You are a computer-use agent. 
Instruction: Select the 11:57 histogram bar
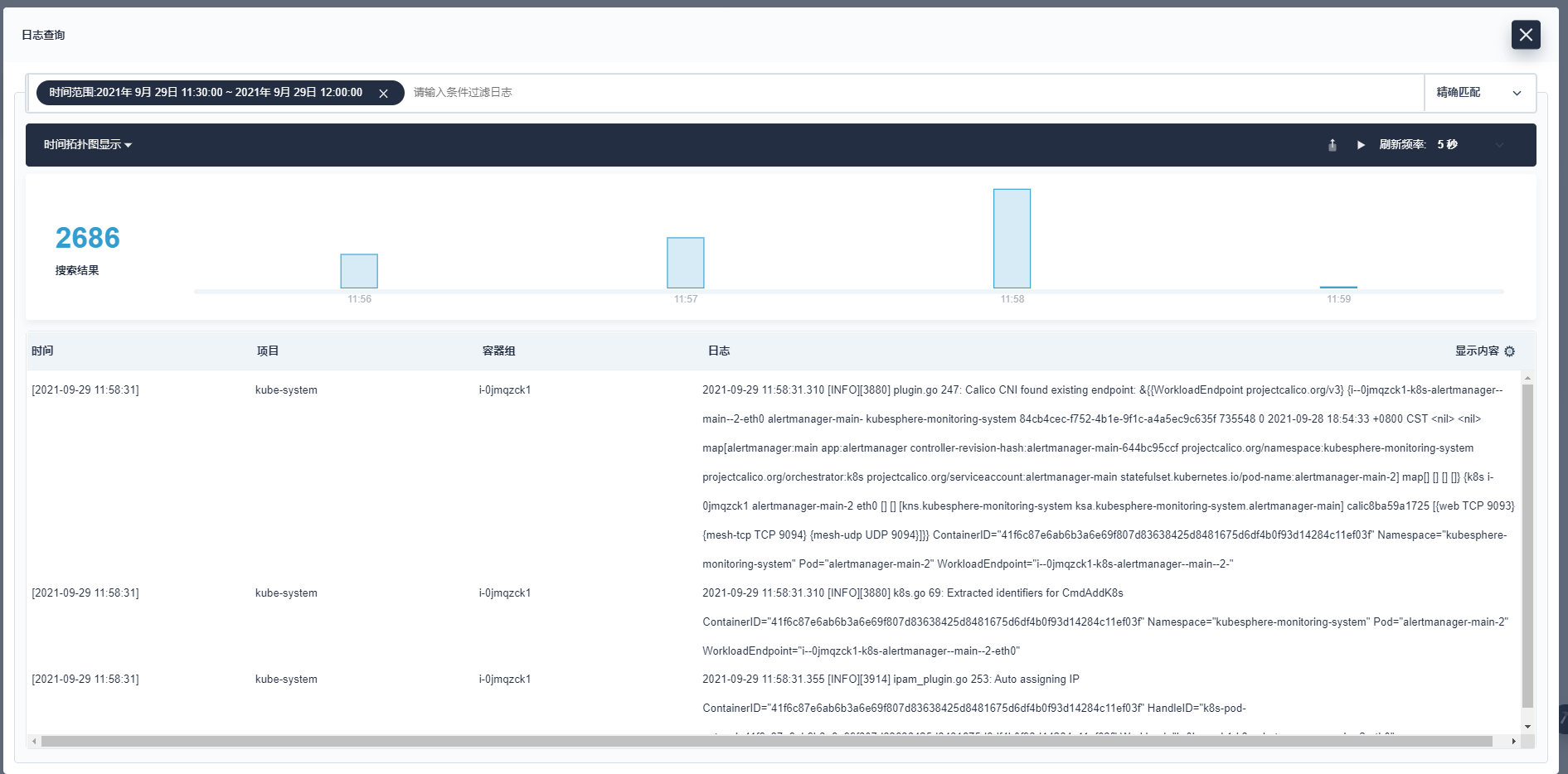[x=685, y=262]
